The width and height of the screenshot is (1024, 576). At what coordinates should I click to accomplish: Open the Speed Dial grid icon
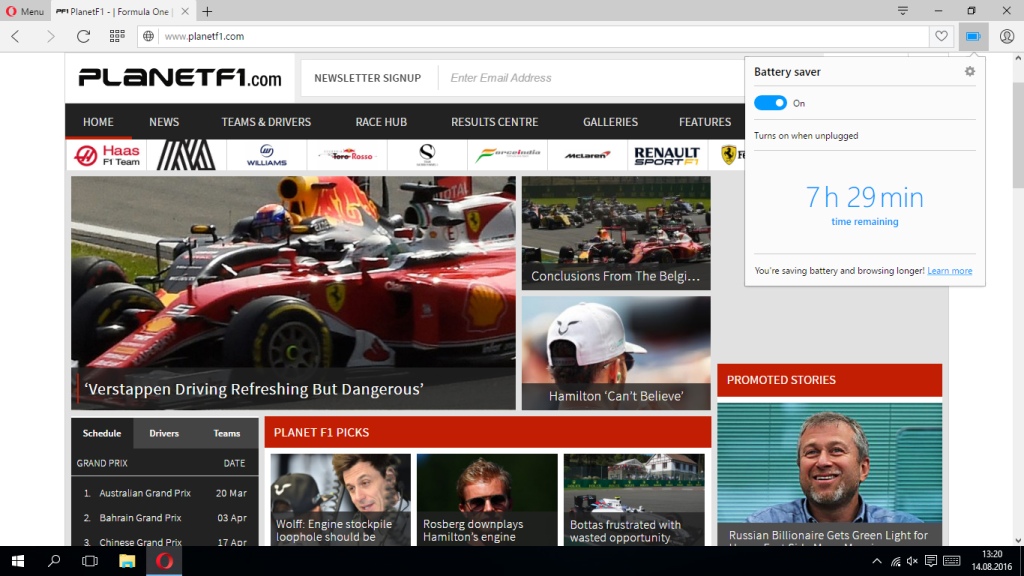click(x=117, y=36)
